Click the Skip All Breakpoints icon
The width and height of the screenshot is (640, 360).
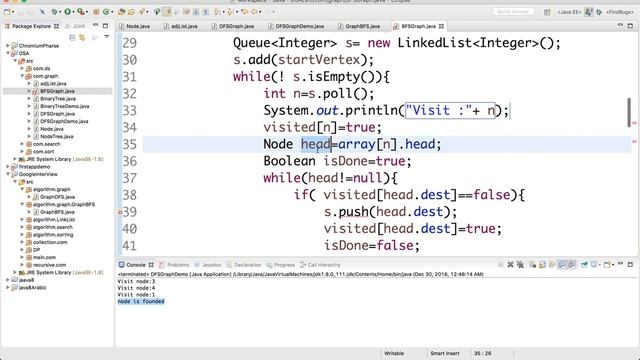[x=42, y=12]
